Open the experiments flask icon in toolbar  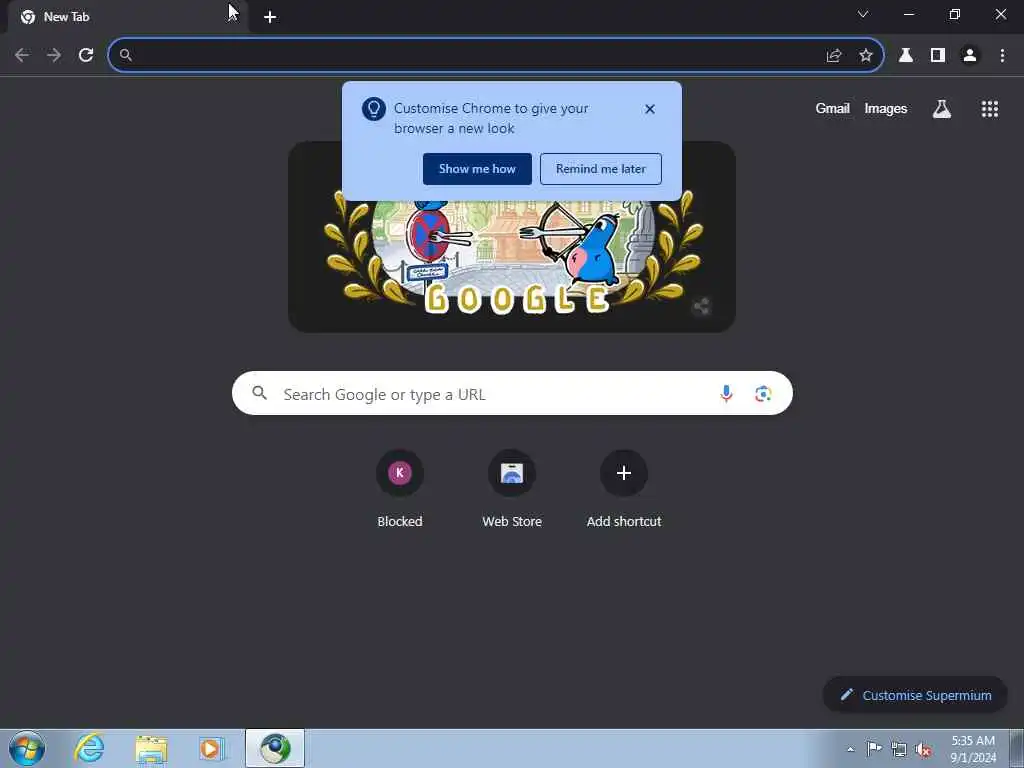[906, 56]
